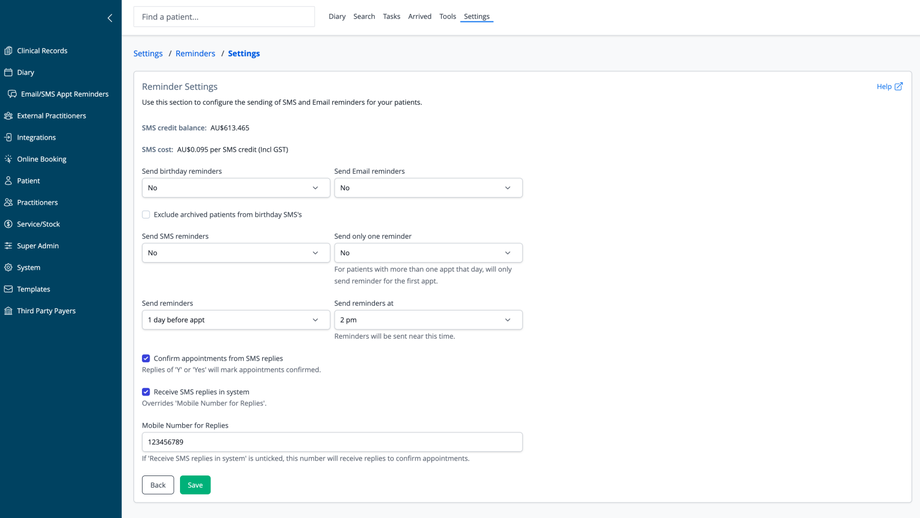920x518 pixels.
Task: Switch to the Tasks top menu item
Action: coord(391,16)
